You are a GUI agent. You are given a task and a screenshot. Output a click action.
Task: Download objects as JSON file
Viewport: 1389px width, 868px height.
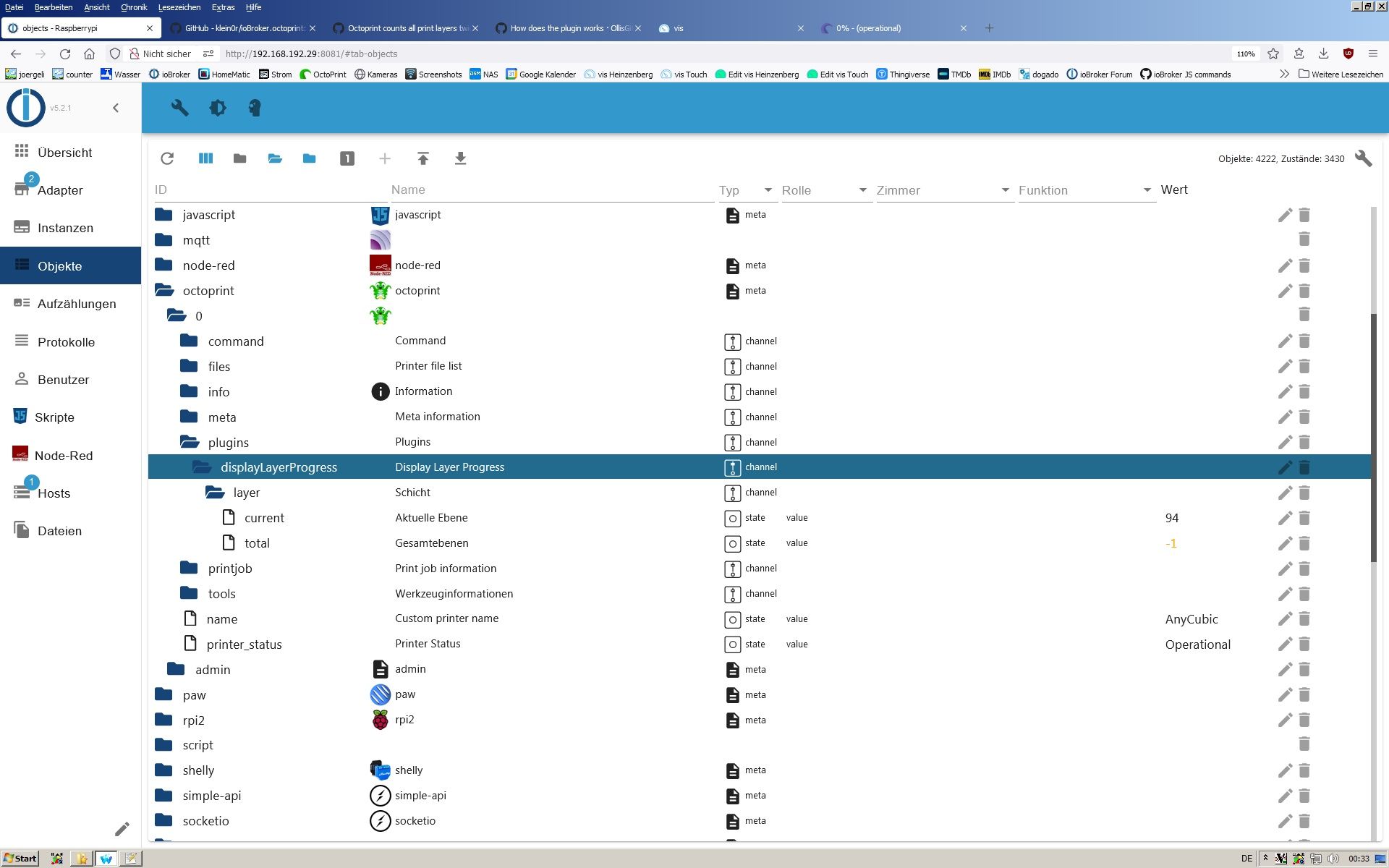click(x=460, y=158)
